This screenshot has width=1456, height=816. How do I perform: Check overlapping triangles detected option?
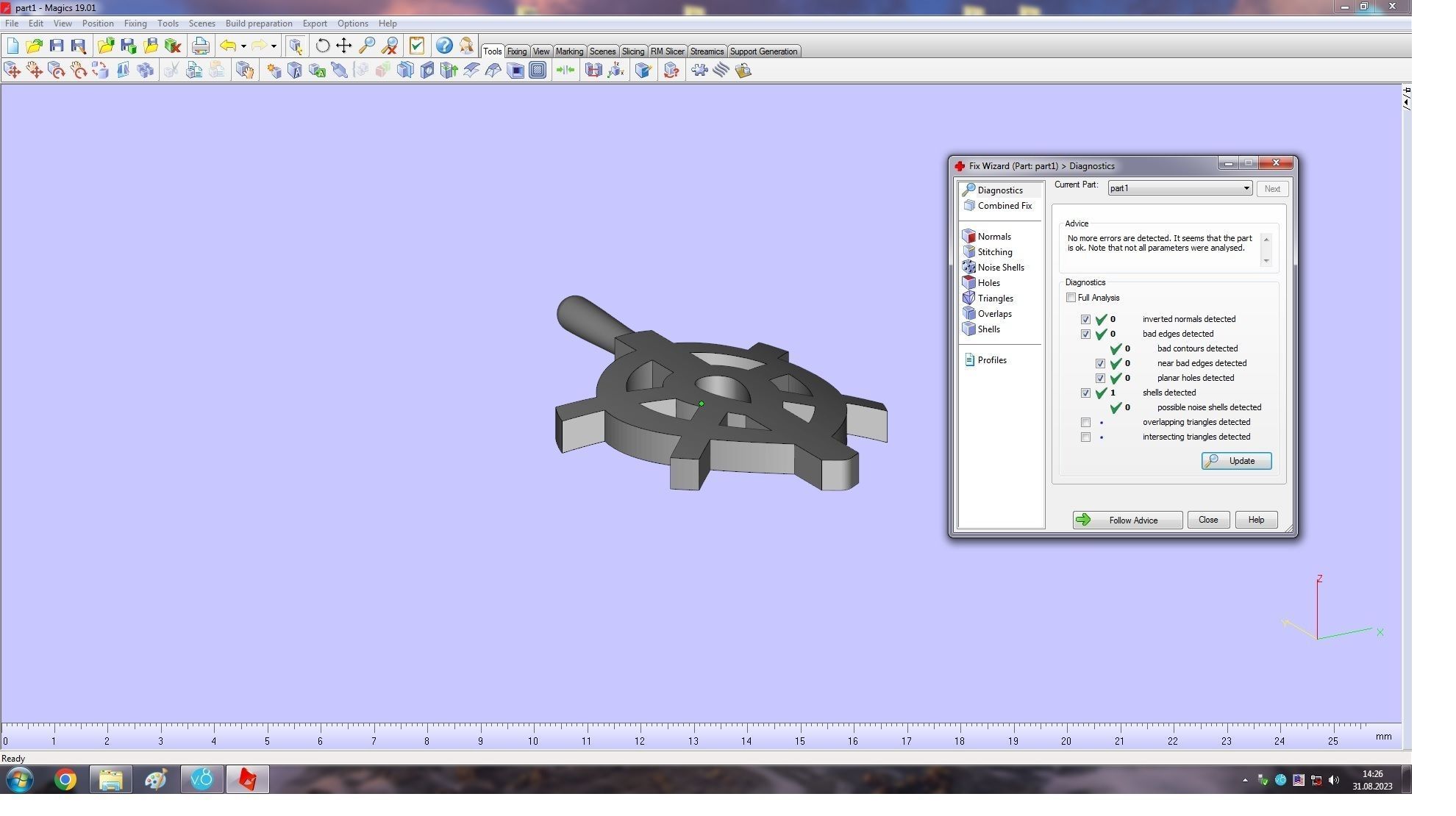(1085, 423)
